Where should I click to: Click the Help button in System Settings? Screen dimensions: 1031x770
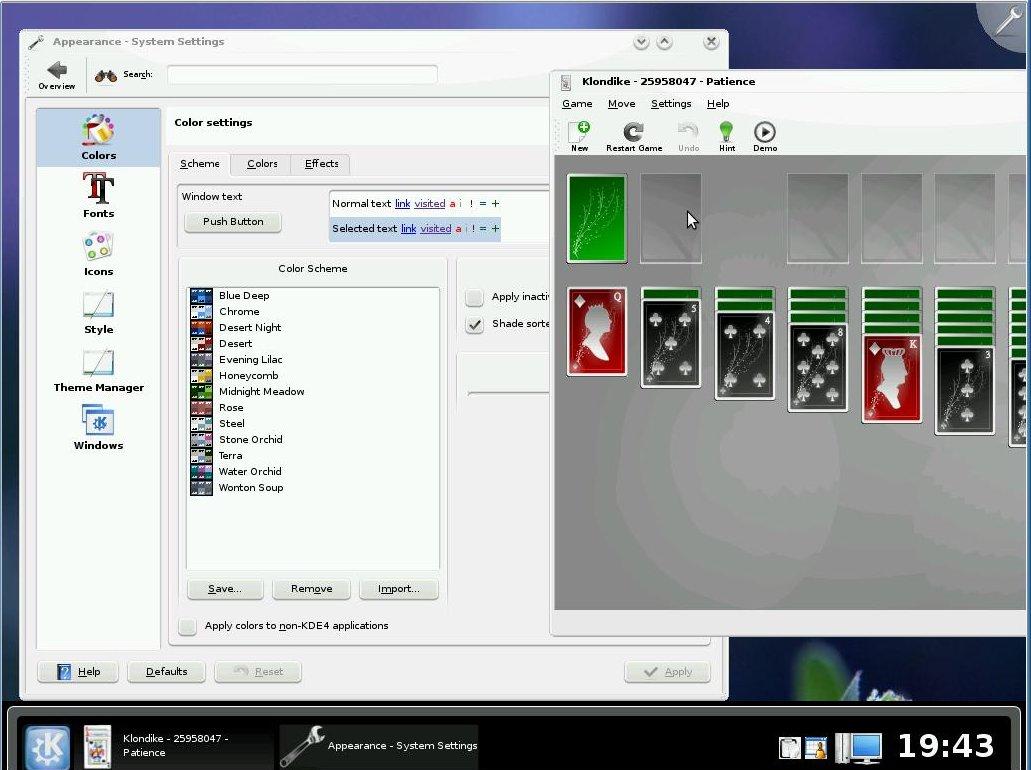click(78, 672)
